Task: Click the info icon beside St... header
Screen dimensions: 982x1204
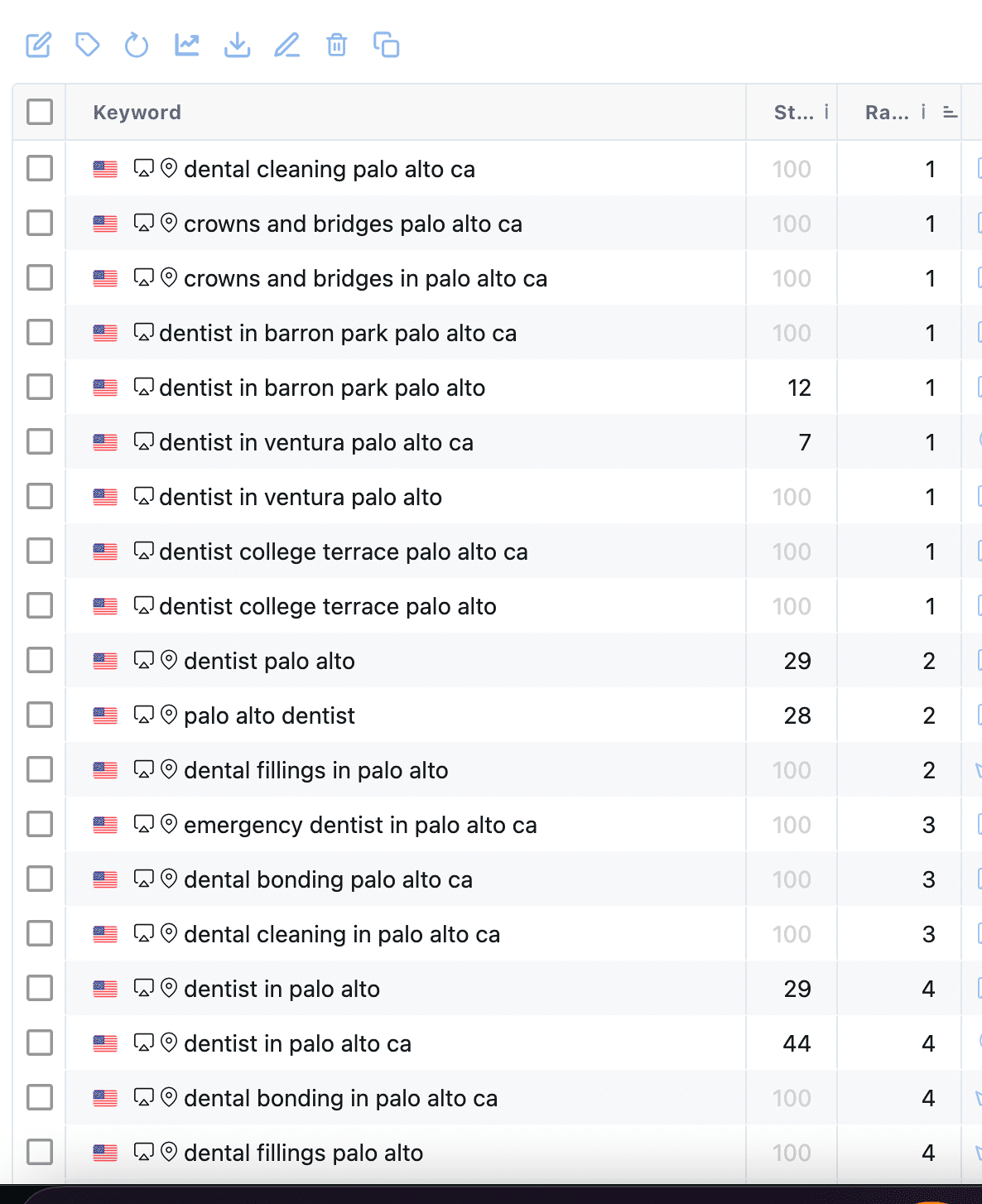Action: (826, 112)
